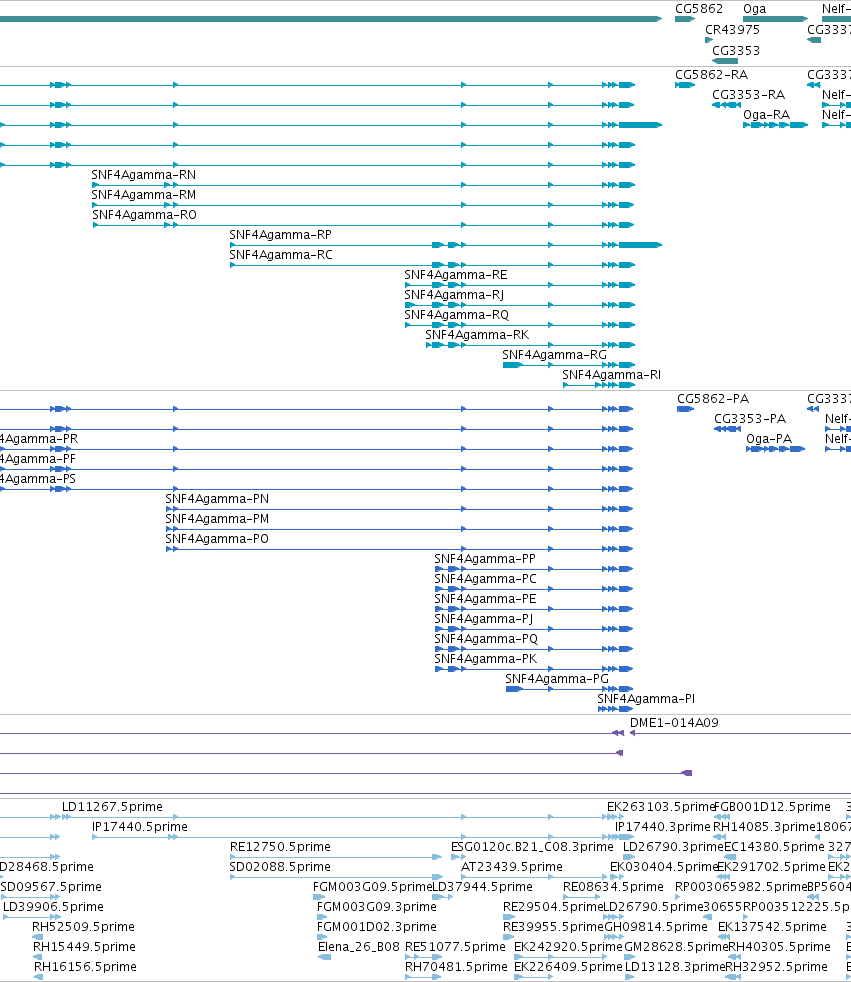Select the CG3353-RA transcript label
851x982 pixels.
pyautogui.click(x=748, y=95)
